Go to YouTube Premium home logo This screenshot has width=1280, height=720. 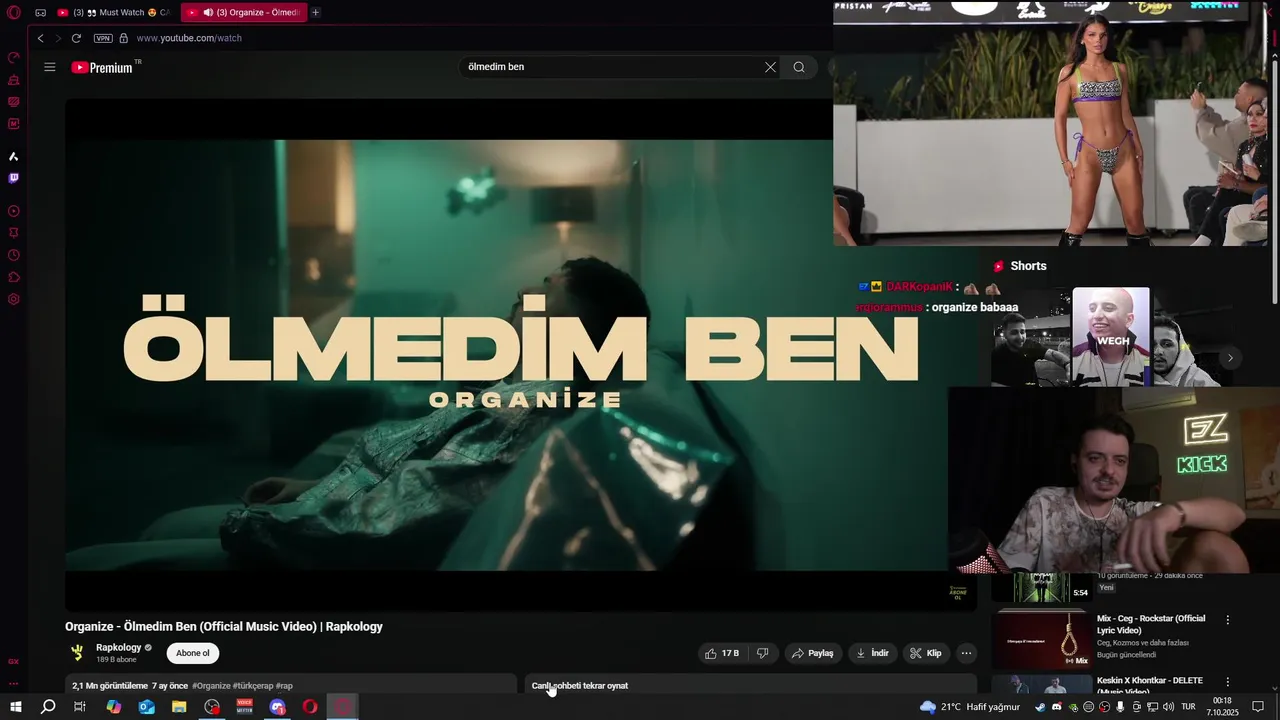coord(102,67)
